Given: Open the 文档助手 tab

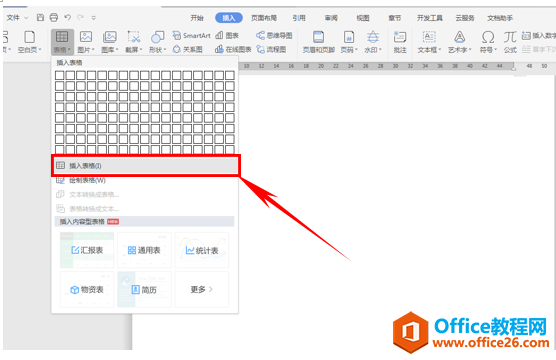Looking at the screenshot, I should click(500, 18).
